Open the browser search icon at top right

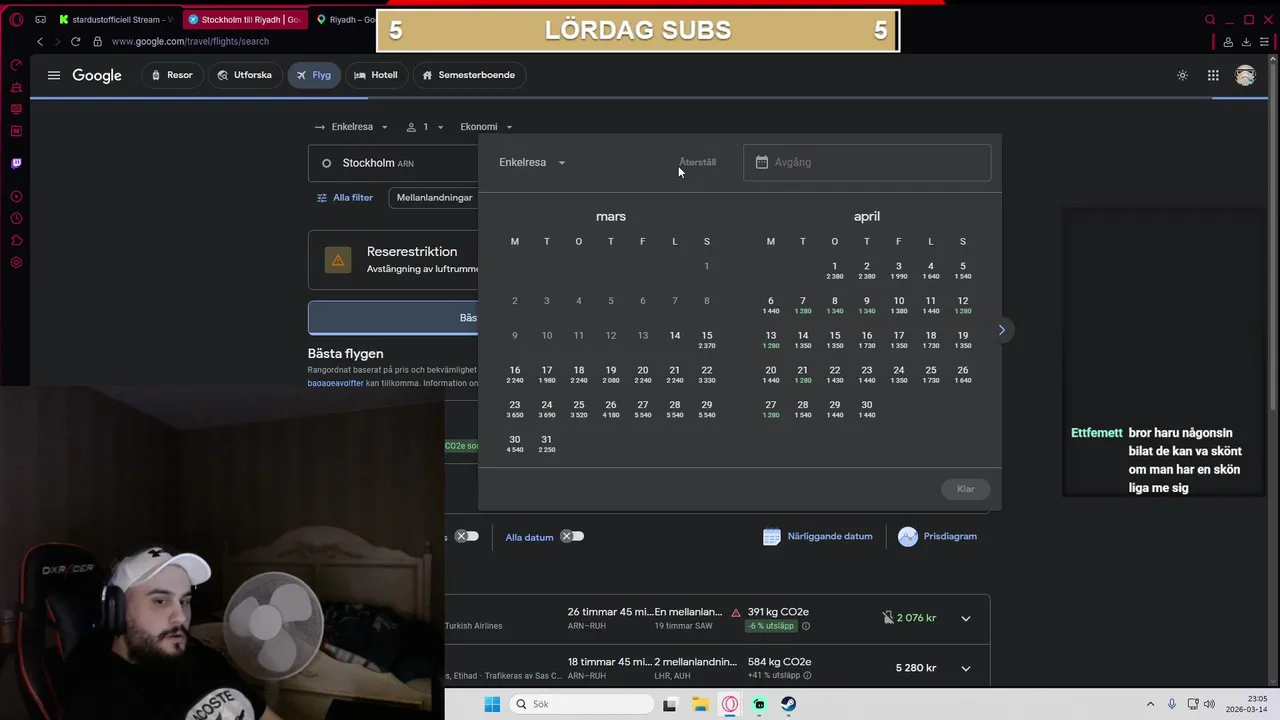[x=1210, y=19]
